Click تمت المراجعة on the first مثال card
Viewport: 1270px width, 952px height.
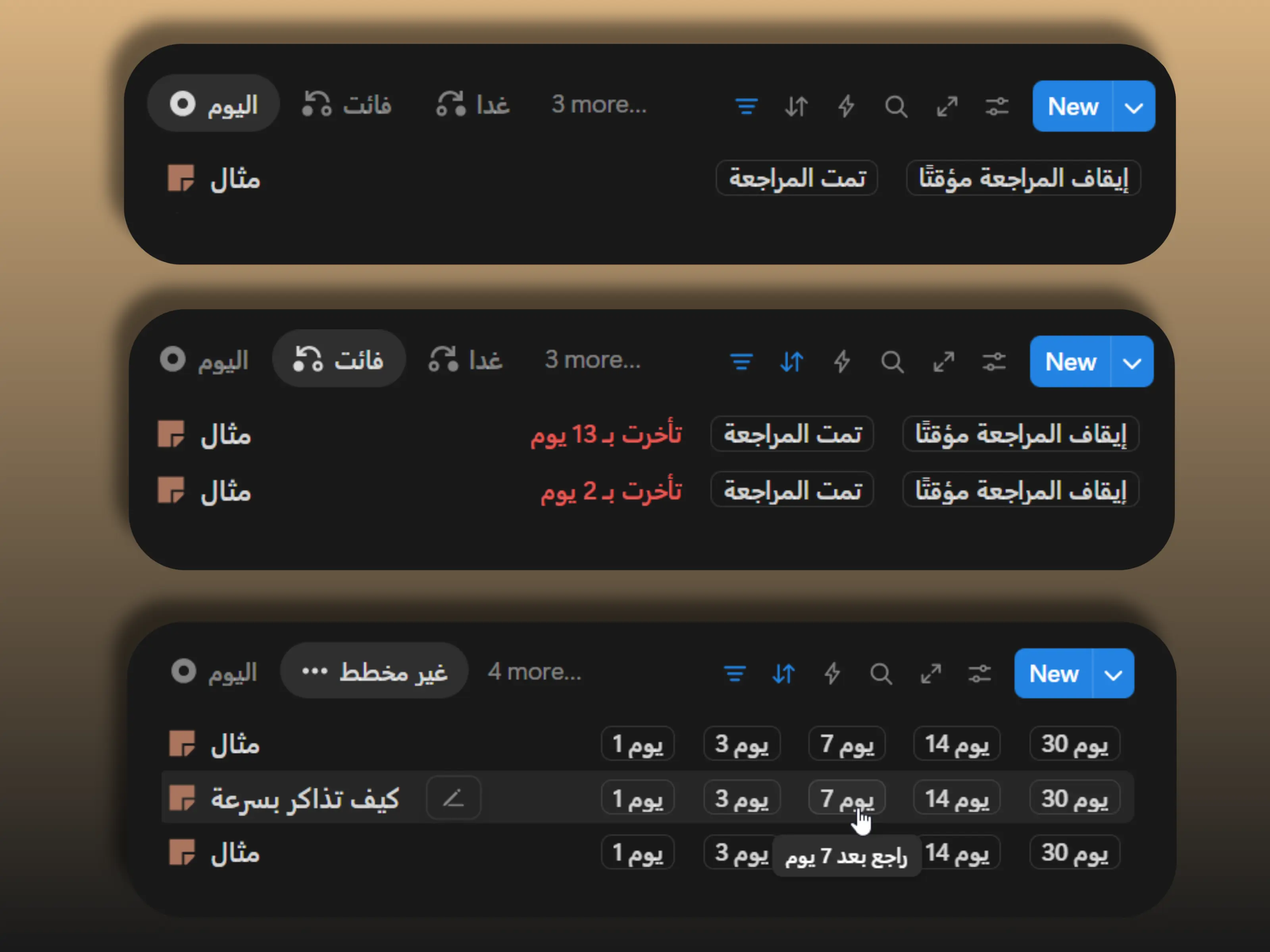tap(797, 178)
